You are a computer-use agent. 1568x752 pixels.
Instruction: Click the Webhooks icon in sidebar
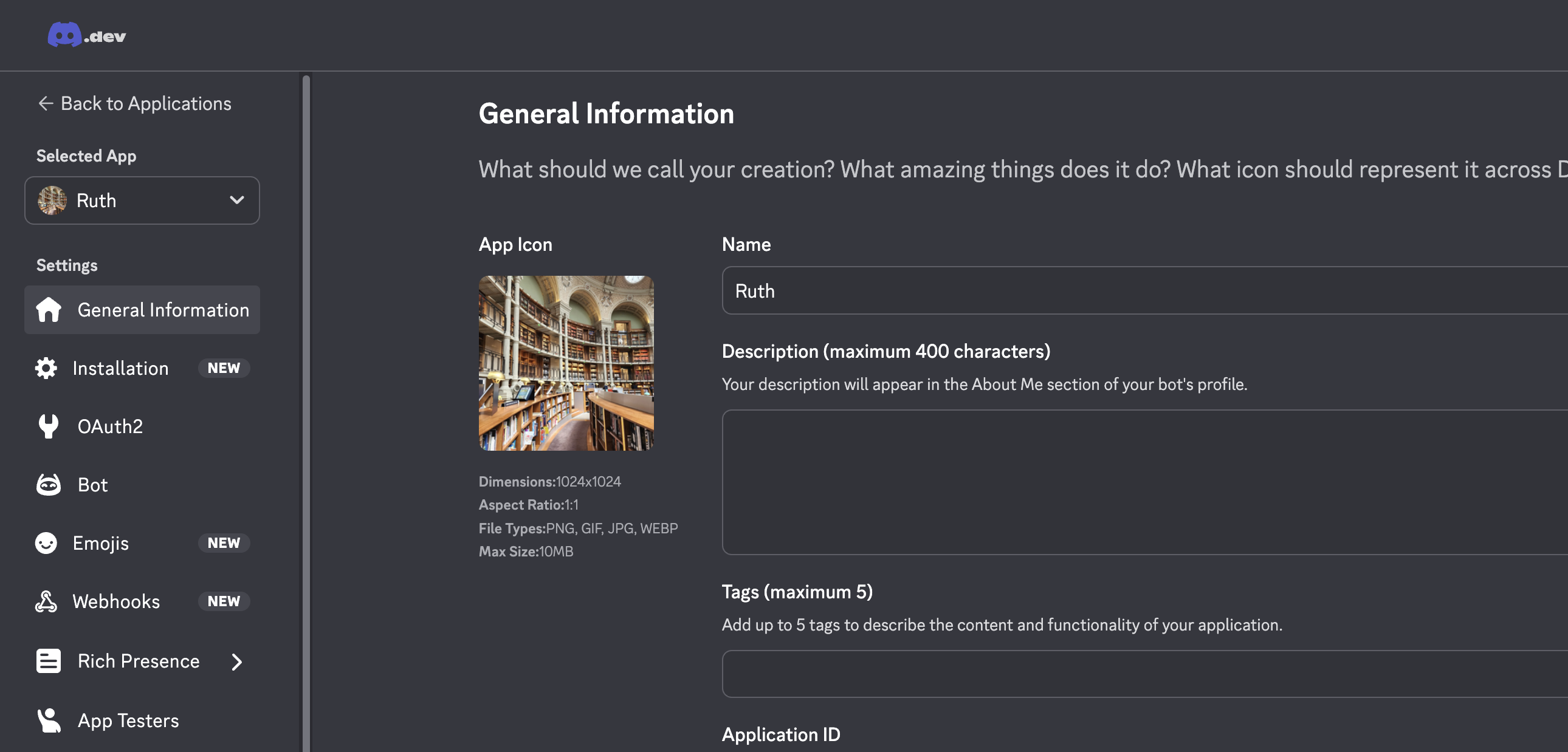[46, 601]
